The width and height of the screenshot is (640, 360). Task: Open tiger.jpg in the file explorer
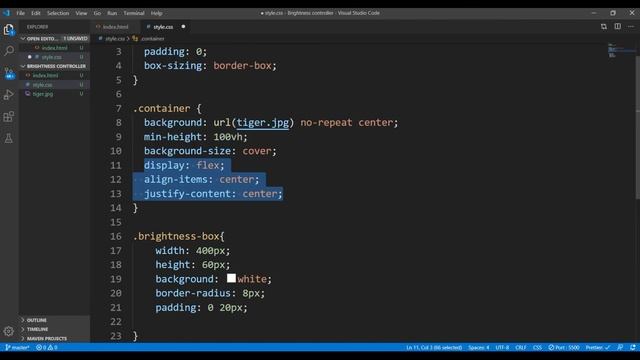[x=54, y=94]
